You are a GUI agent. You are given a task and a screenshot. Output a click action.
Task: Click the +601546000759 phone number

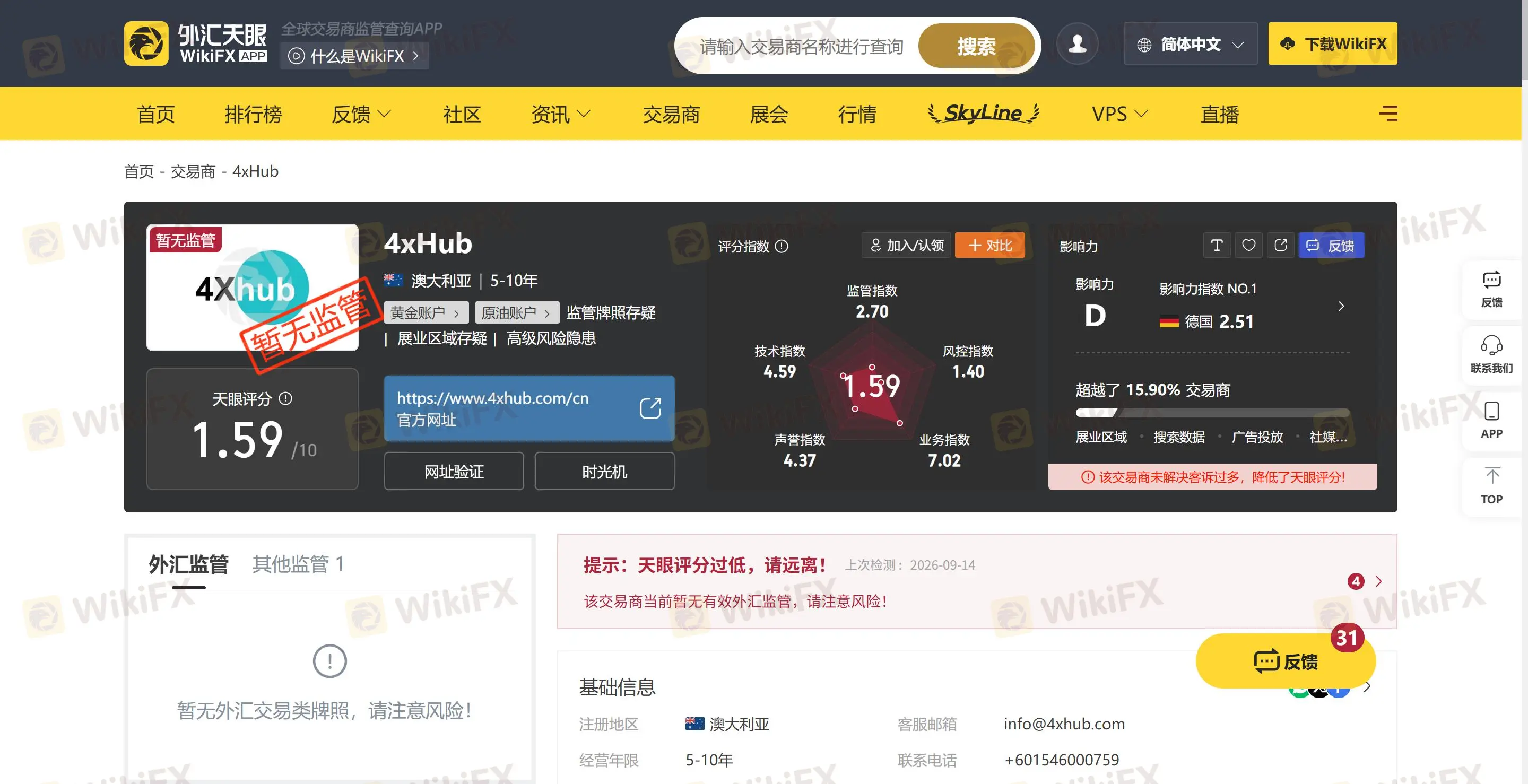click(1061, 760)
